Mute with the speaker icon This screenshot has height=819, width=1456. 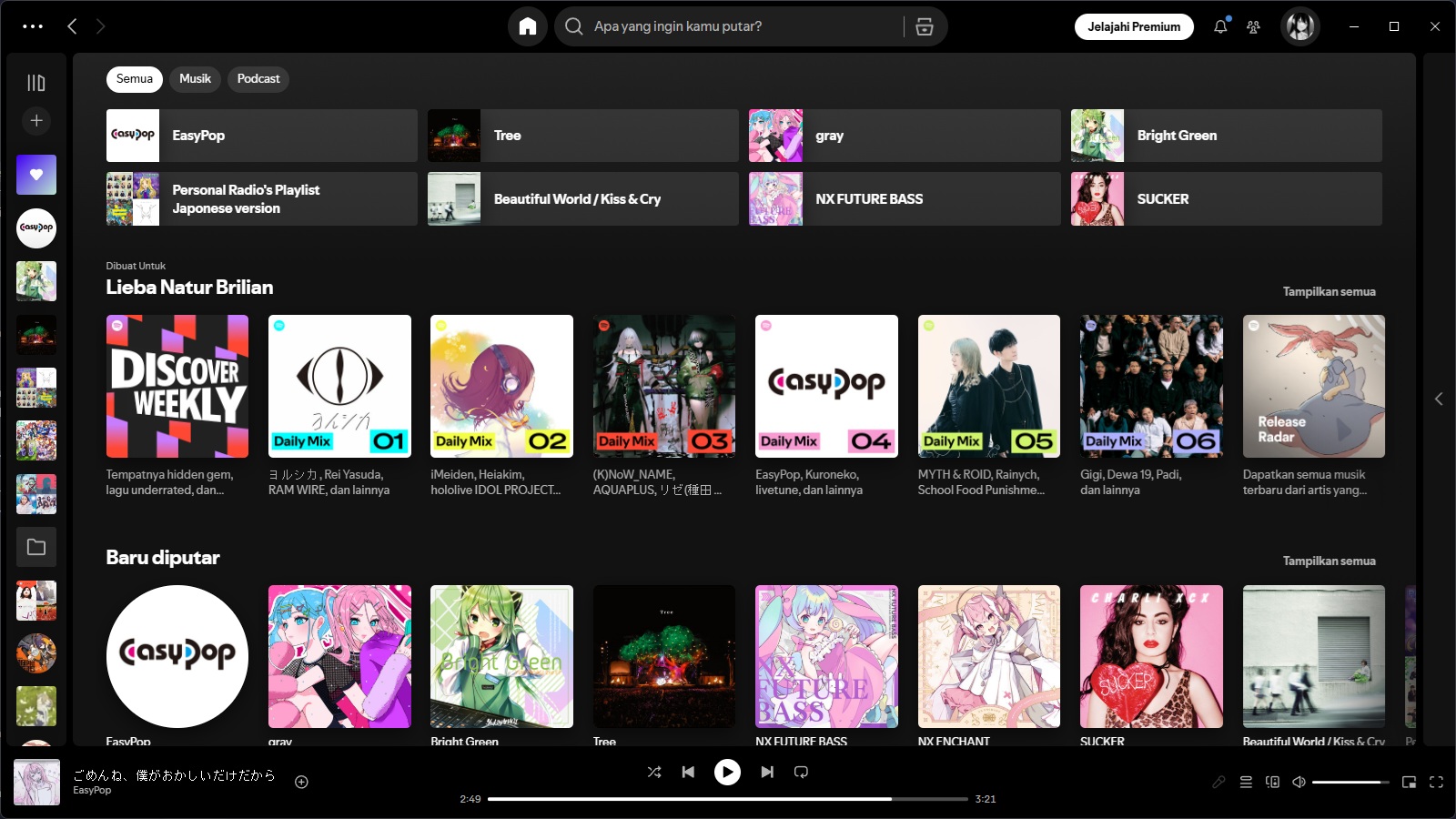coord(1299,782)
